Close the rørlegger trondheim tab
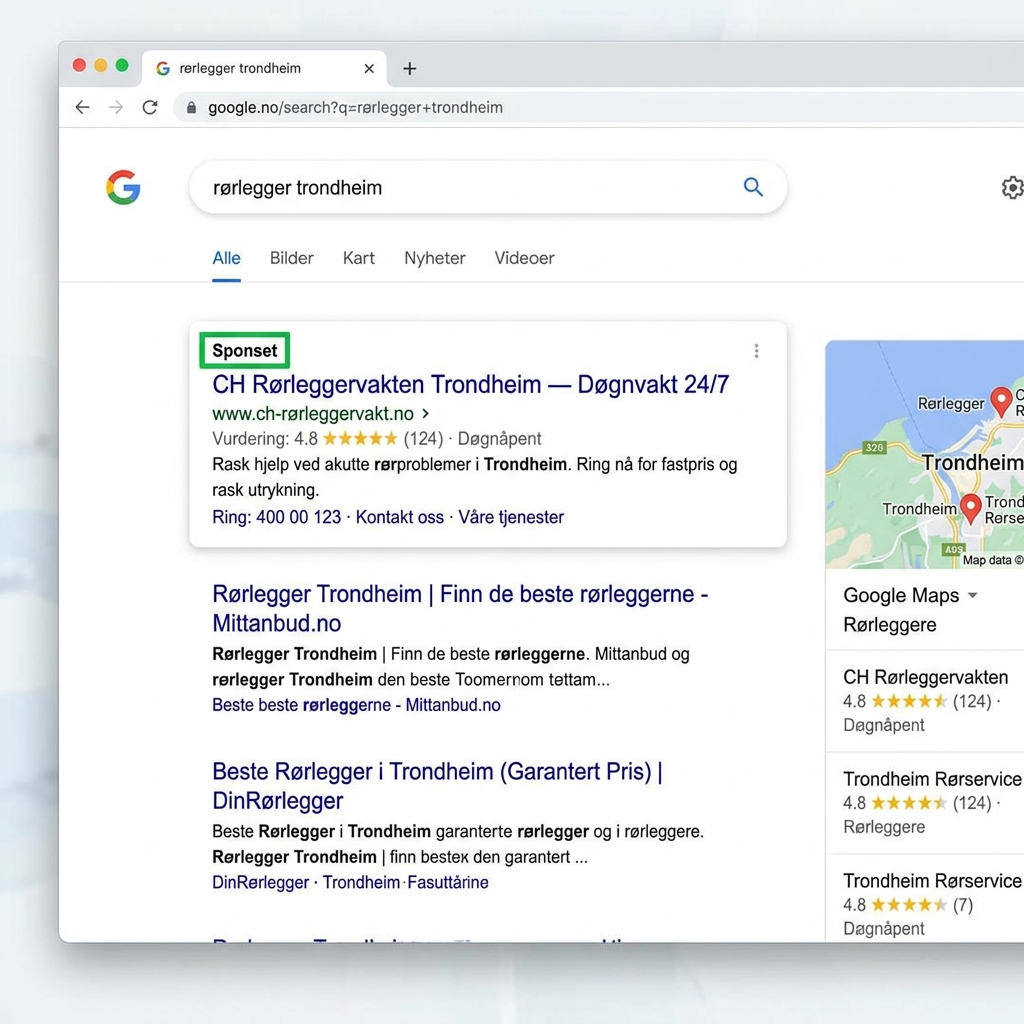 [369, 69]
